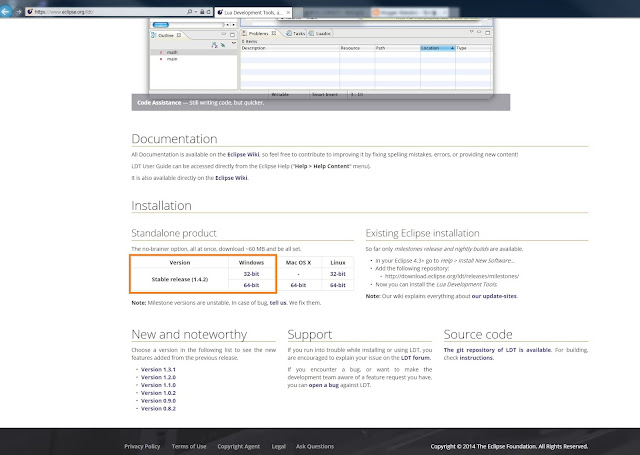Visit the LDT forum link

click(x=415, y=358)
